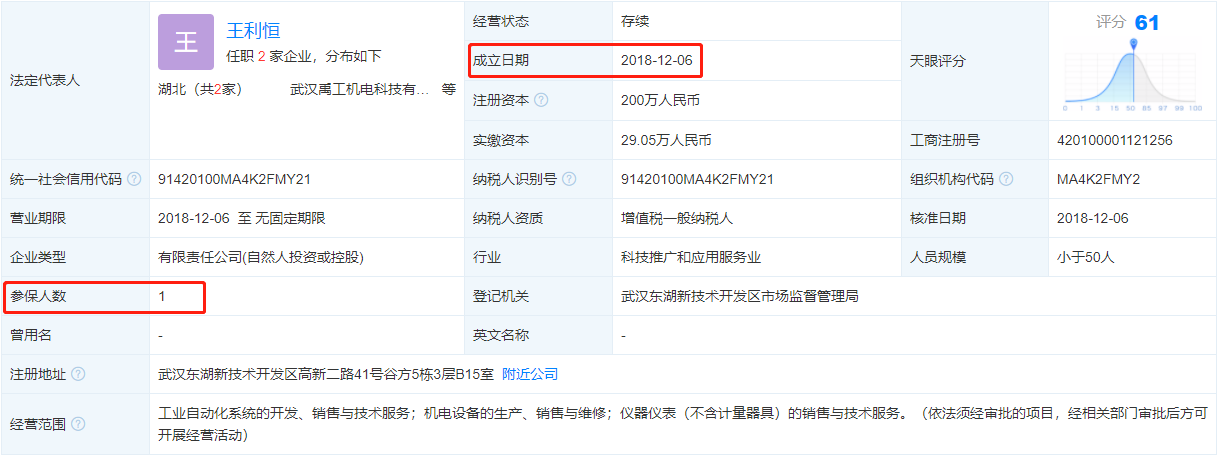Select the 参保人数 value 1
The image size is (1218, 456).
click(x=162, y=296)
